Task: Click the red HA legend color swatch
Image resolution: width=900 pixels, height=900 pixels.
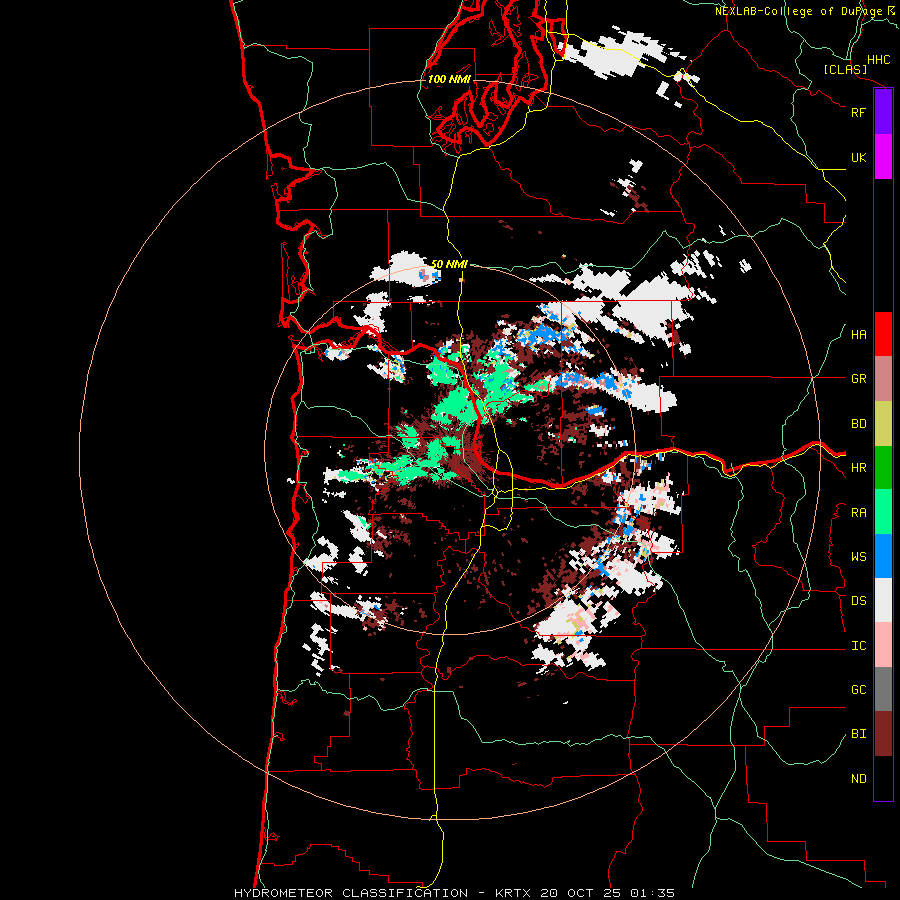Action: 883,334
